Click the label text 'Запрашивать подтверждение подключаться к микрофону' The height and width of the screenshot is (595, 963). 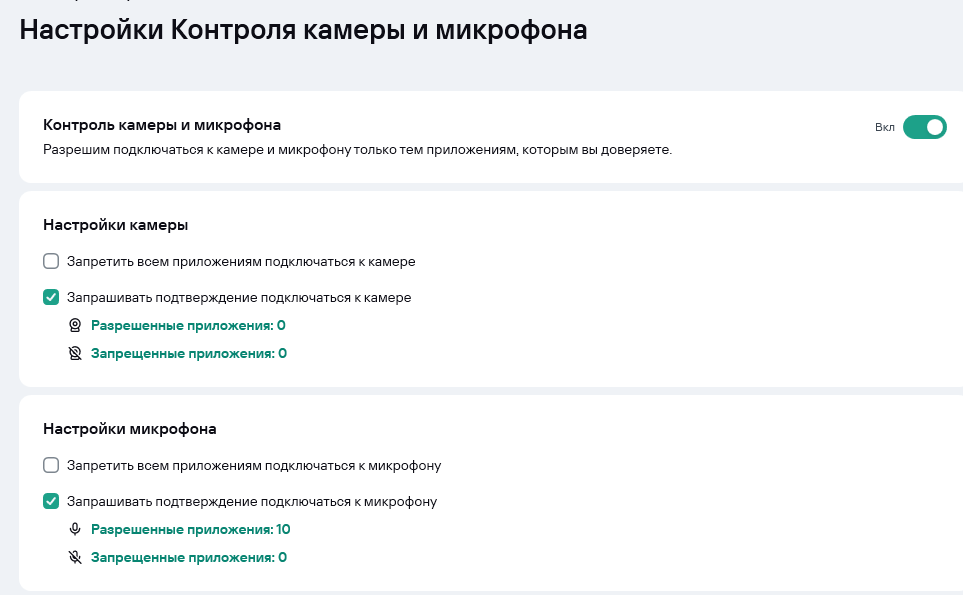pyautogui.click(x=252, y=501)
